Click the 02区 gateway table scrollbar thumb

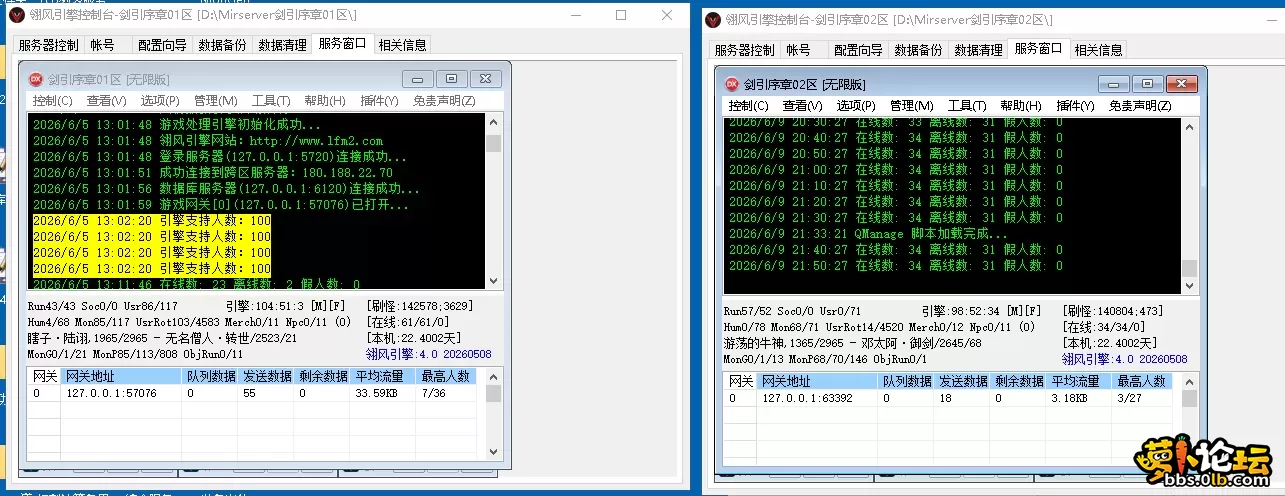pos(1189,399)
